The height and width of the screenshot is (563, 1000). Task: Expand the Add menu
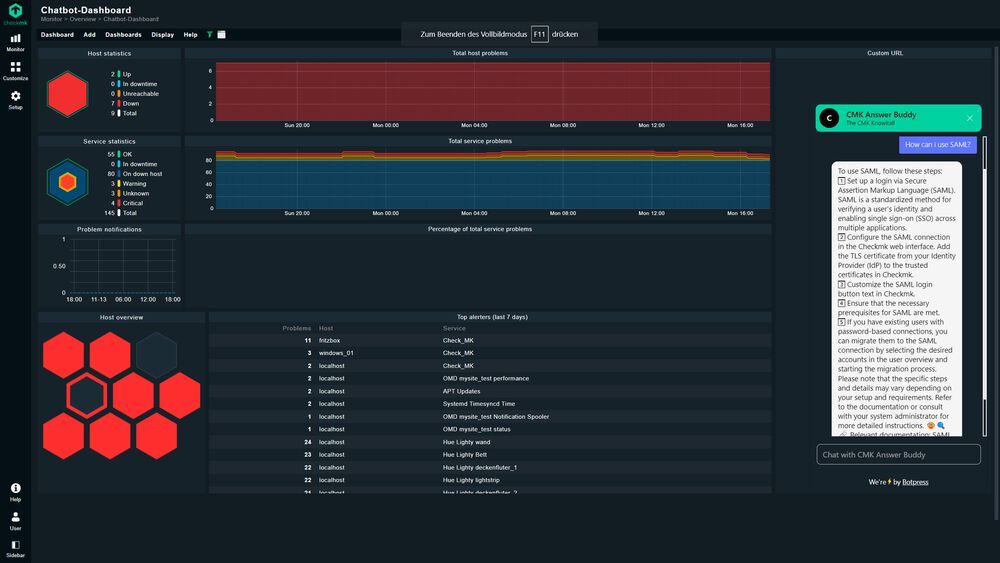click(x=89, y=34)
